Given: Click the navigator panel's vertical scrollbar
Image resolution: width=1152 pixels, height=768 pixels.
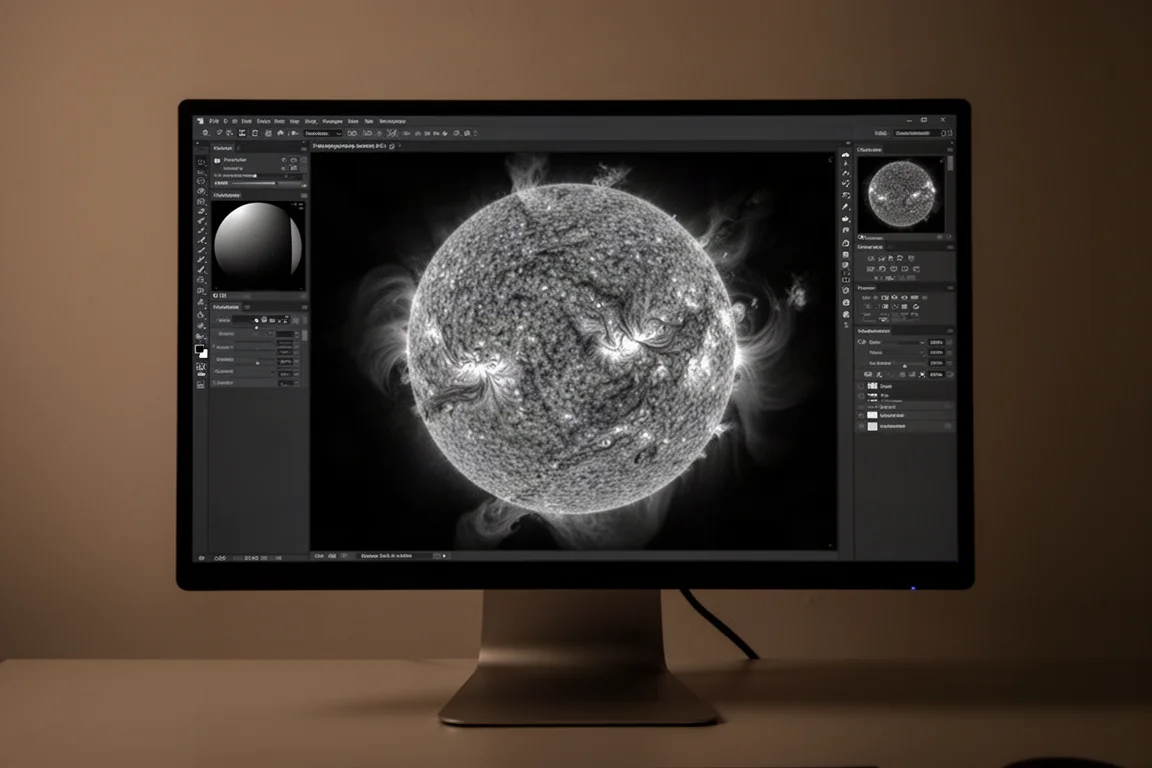Looking at the screenshot, I should (950, 163).
